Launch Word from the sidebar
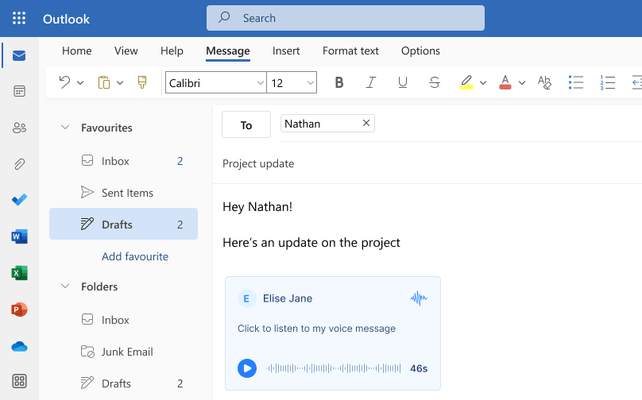This screenshot has height=400, width=642. (19, 236)
